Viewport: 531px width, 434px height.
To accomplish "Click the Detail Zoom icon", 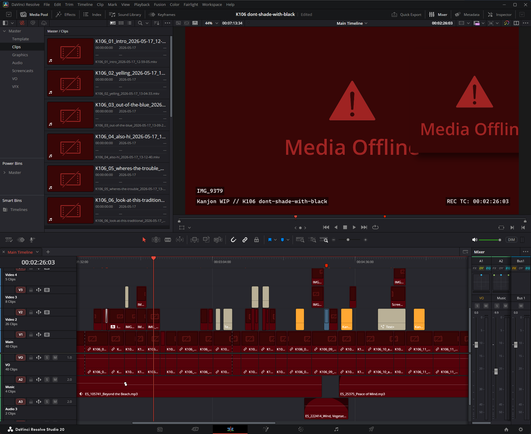I will pos(313,240).
